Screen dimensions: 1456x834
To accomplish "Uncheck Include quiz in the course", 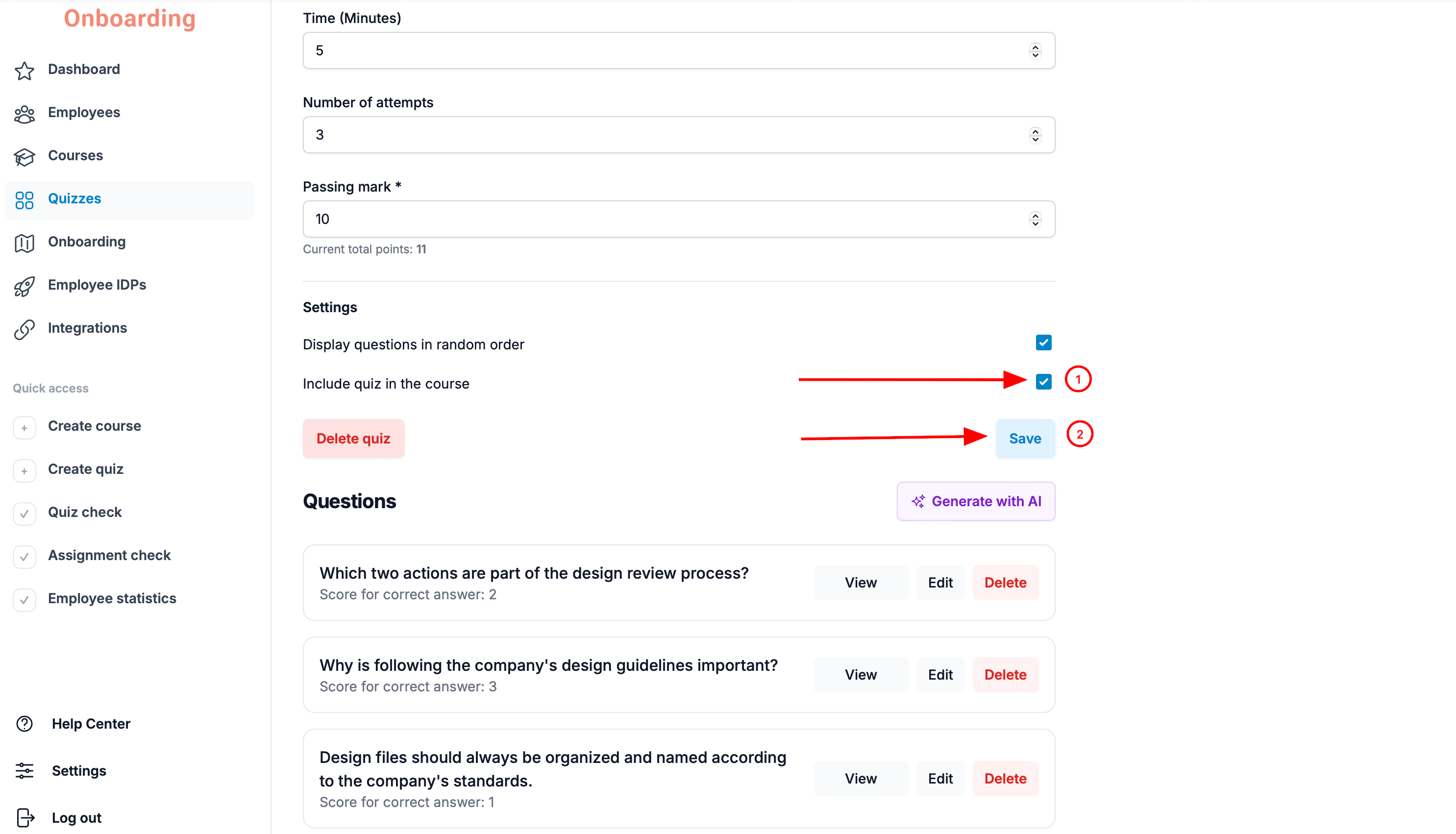I will (x=1043, y=381).
